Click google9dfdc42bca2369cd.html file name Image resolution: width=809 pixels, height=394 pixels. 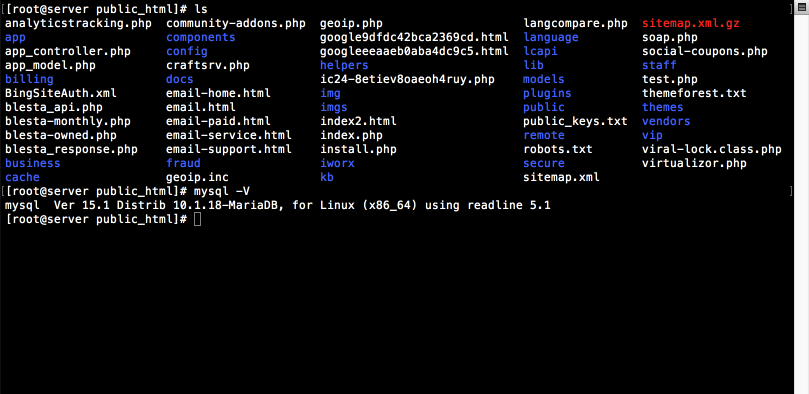point(414,38)
